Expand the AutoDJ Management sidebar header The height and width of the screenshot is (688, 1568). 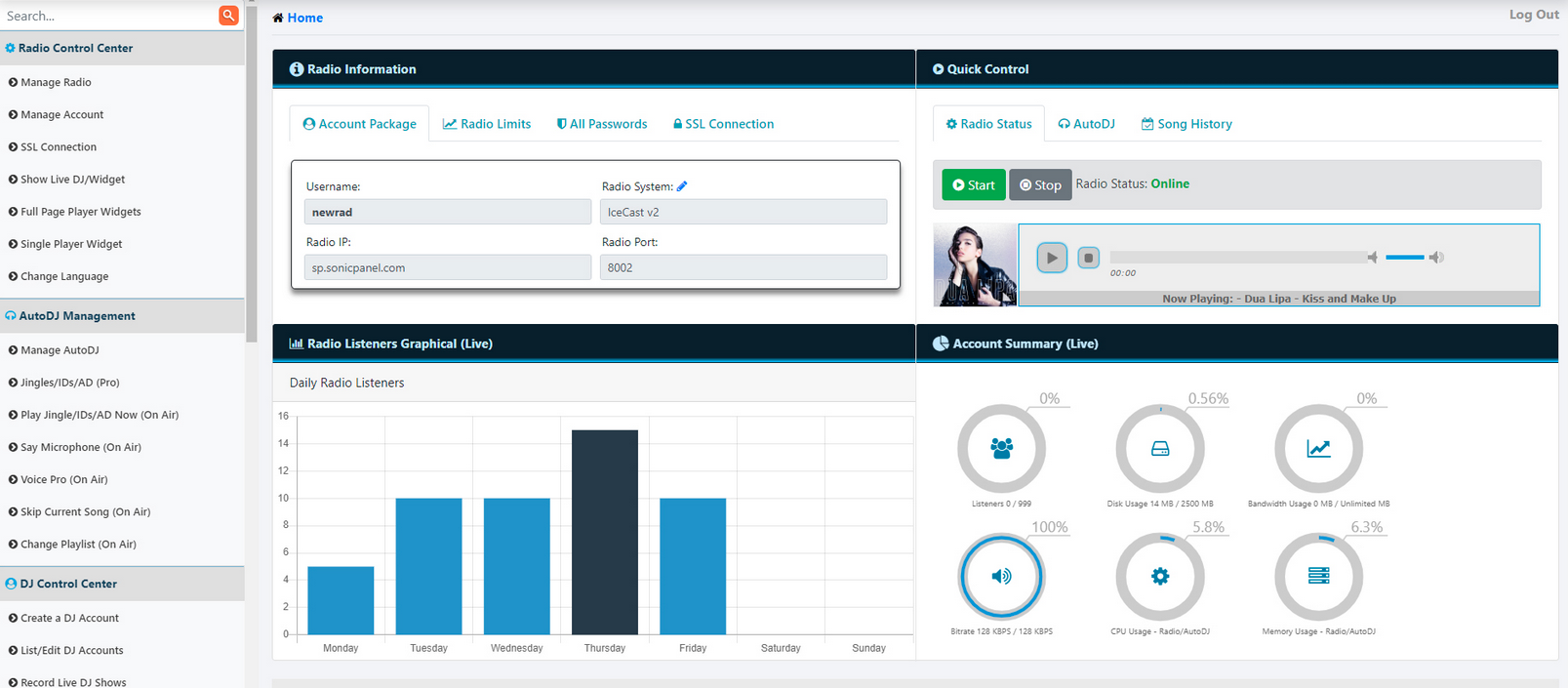pyautogui.click(x=77, y=316)
